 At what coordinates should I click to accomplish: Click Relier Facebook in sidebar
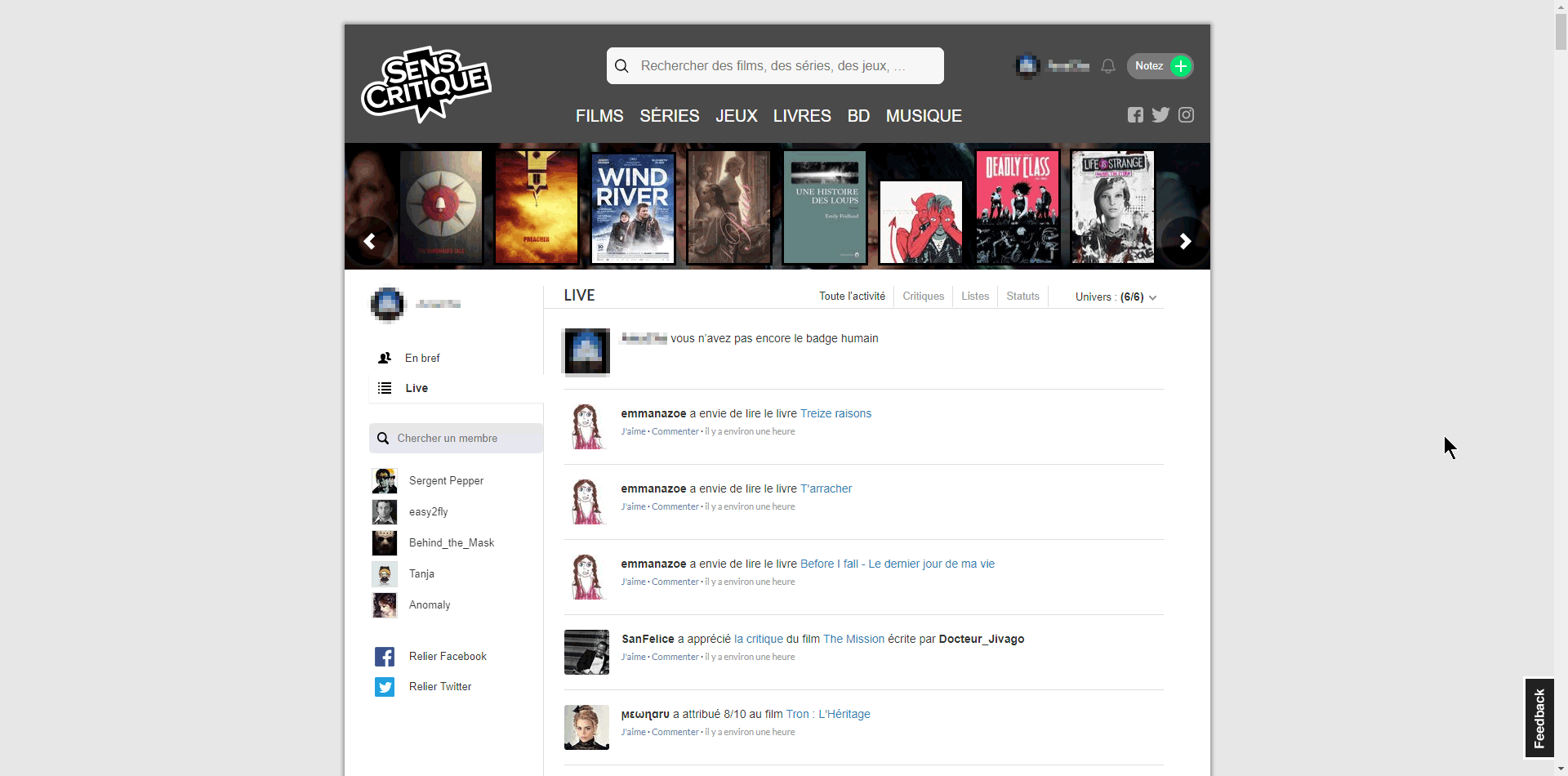pyautogui.click(x=447, y=657)
